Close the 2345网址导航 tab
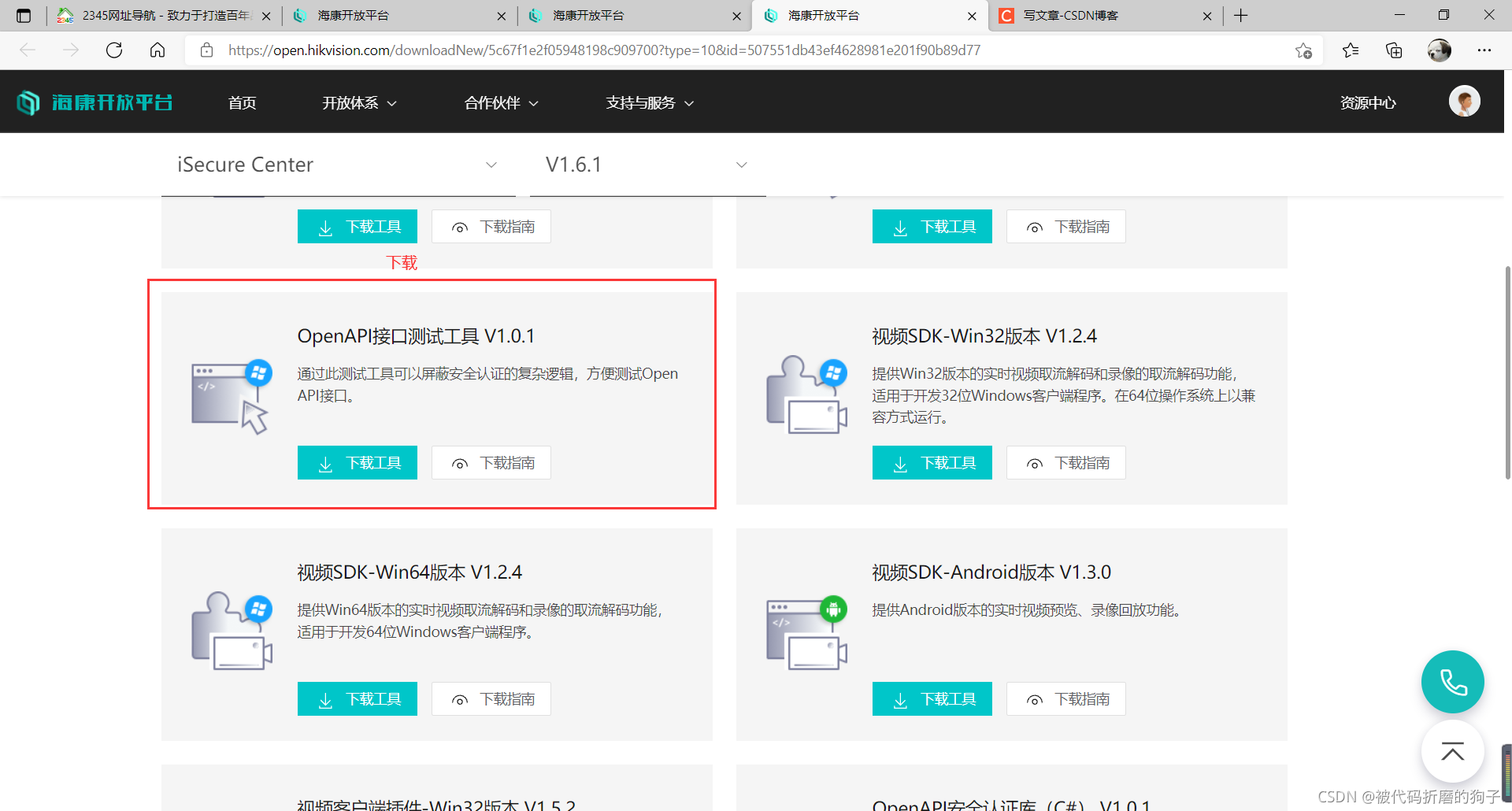This screenshot has width=1512, height=811. (x=266, y=16)
